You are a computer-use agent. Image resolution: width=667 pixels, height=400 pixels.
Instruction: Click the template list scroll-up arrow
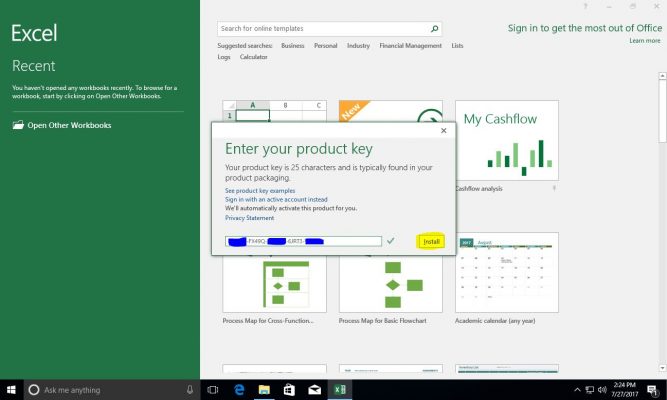[662, 76]
